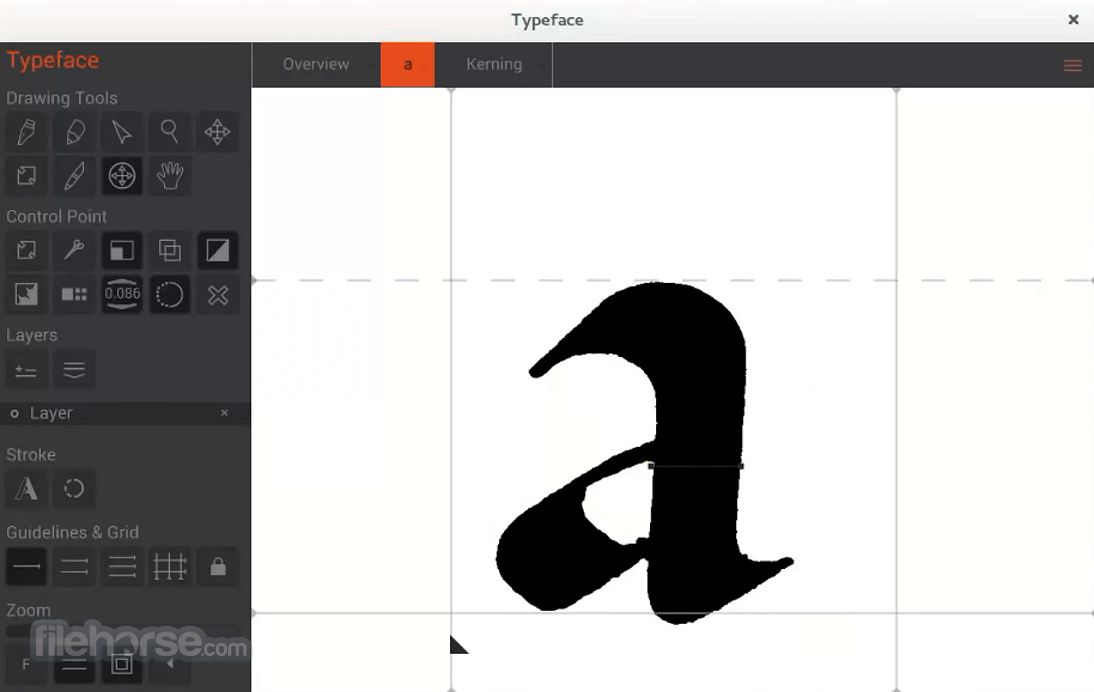Click the F zoom button

[x=27, y=664]
